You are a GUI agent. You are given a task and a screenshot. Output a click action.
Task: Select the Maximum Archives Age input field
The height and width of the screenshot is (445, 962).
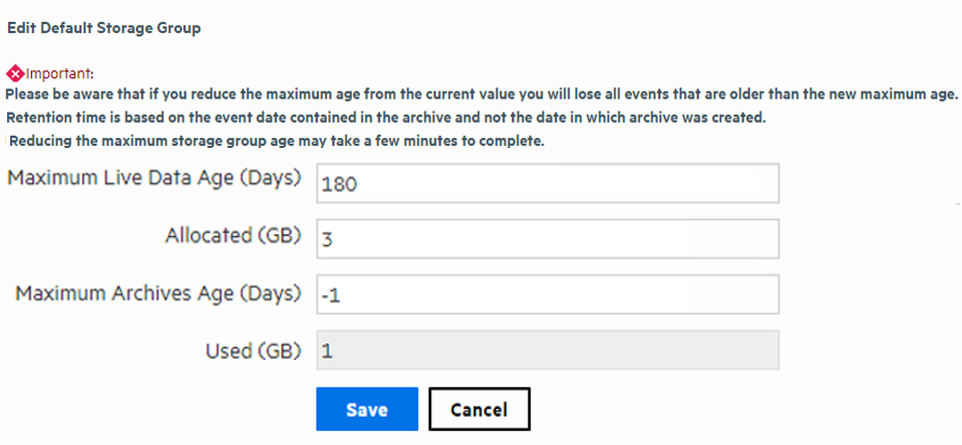click(x=547, y=294)
